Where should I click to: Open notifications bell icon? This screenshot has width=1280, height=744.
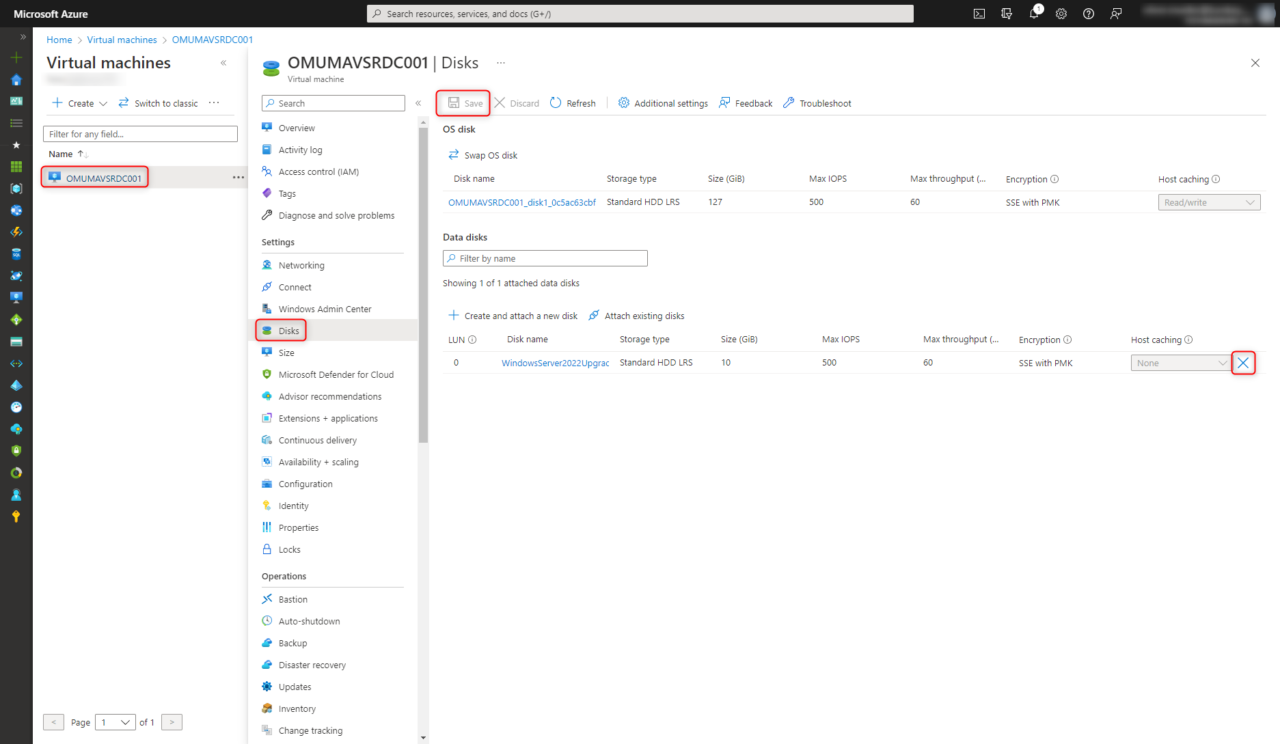tap(1034, 13)
